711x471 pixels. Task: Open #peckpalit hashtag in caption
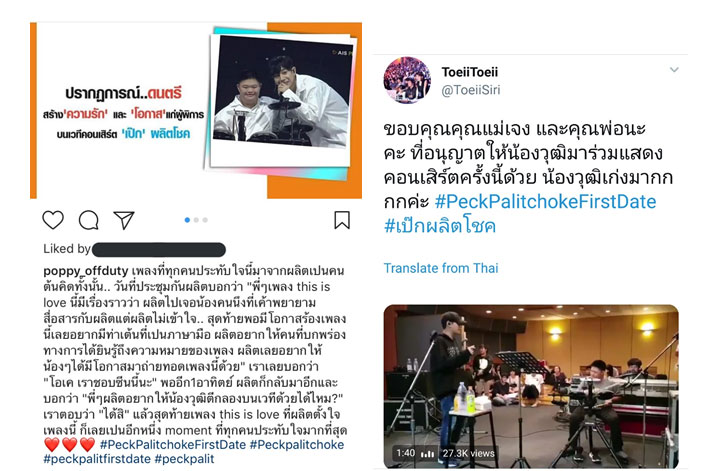[184, 459]
